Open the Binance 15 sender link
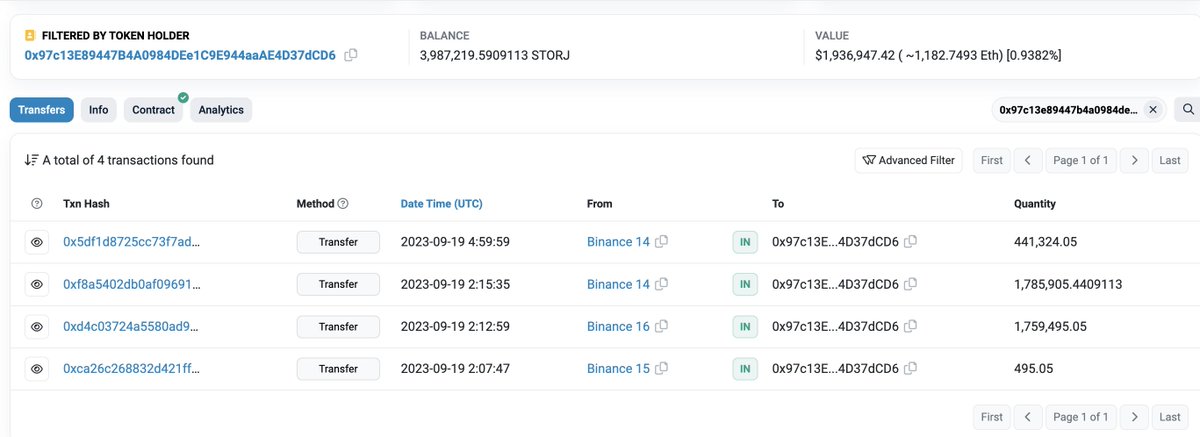Image resolution: width=1200 pixels, height=437 pixels. (x=618, y=369)
